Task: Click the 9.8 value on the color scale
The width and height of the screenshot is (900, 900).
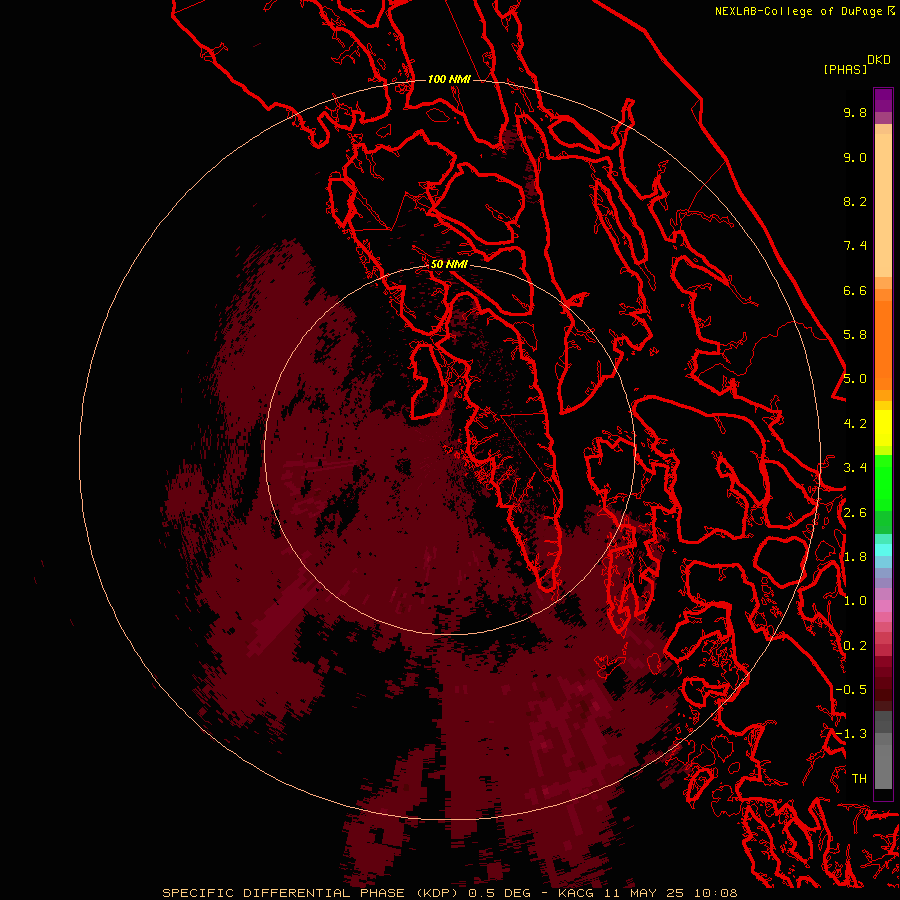Action: point(855,112)
